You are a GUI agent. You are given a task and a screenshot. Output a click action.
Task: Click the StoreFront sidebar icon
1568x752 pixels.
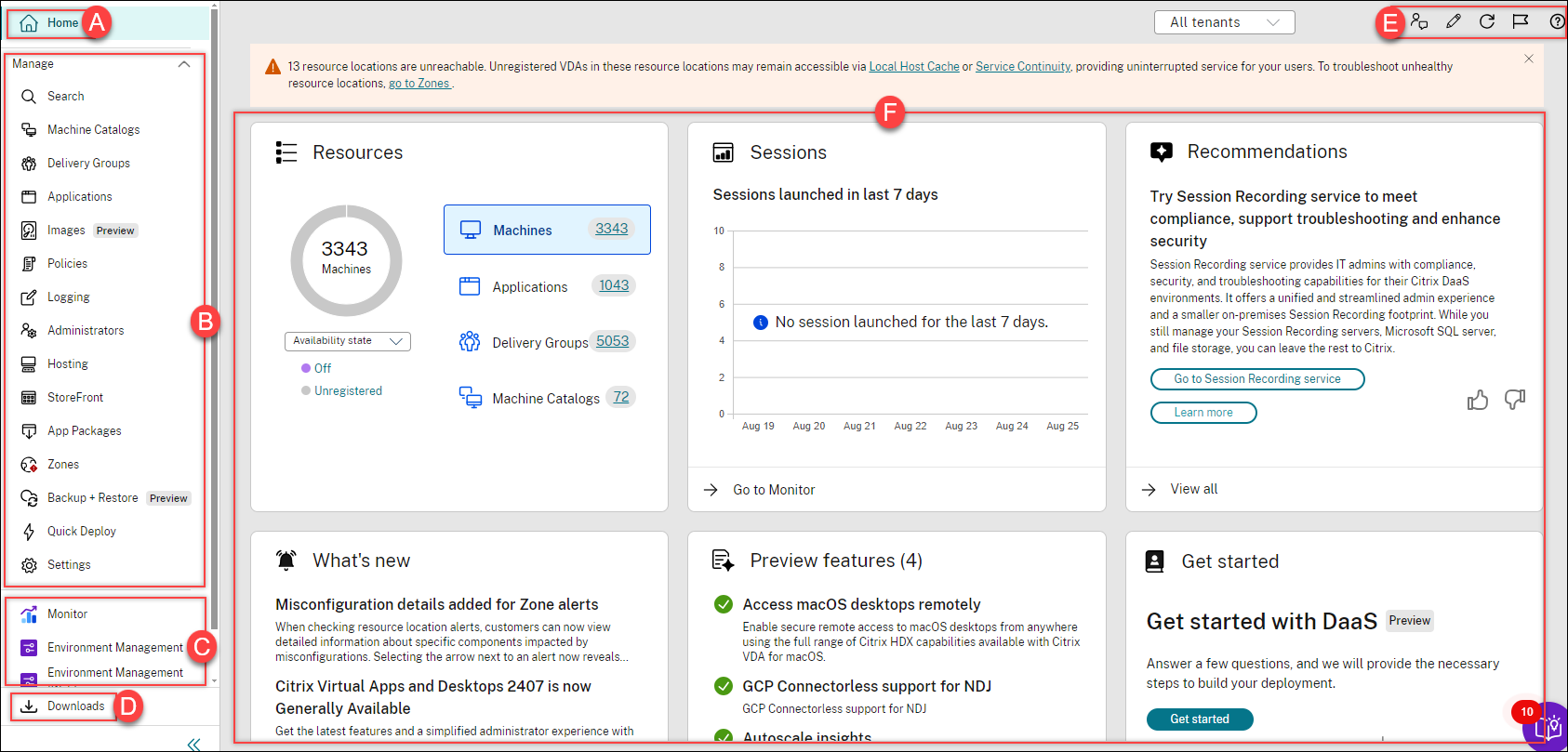29,398
